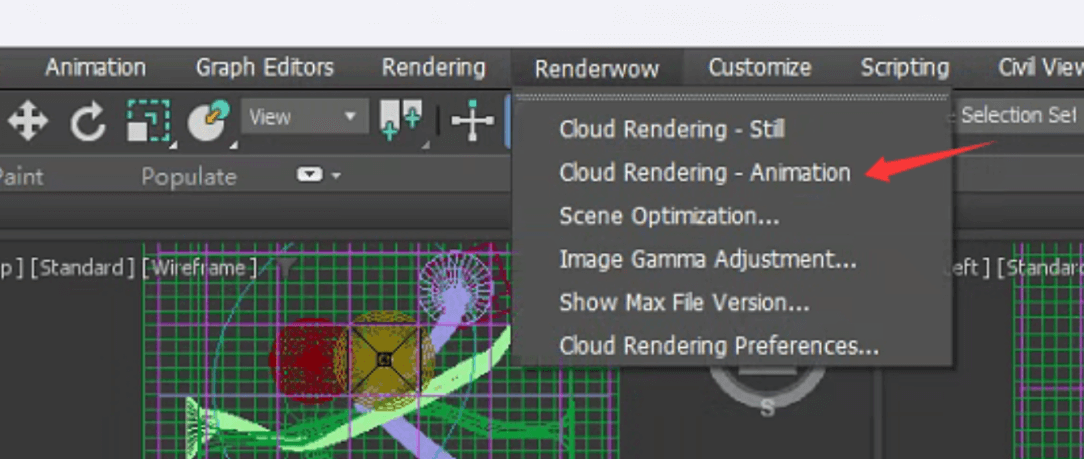This screenshot has height=459, width=1084.
Task: Open Image Gamma Adjustment option
Action: click(x=708, y=259)
